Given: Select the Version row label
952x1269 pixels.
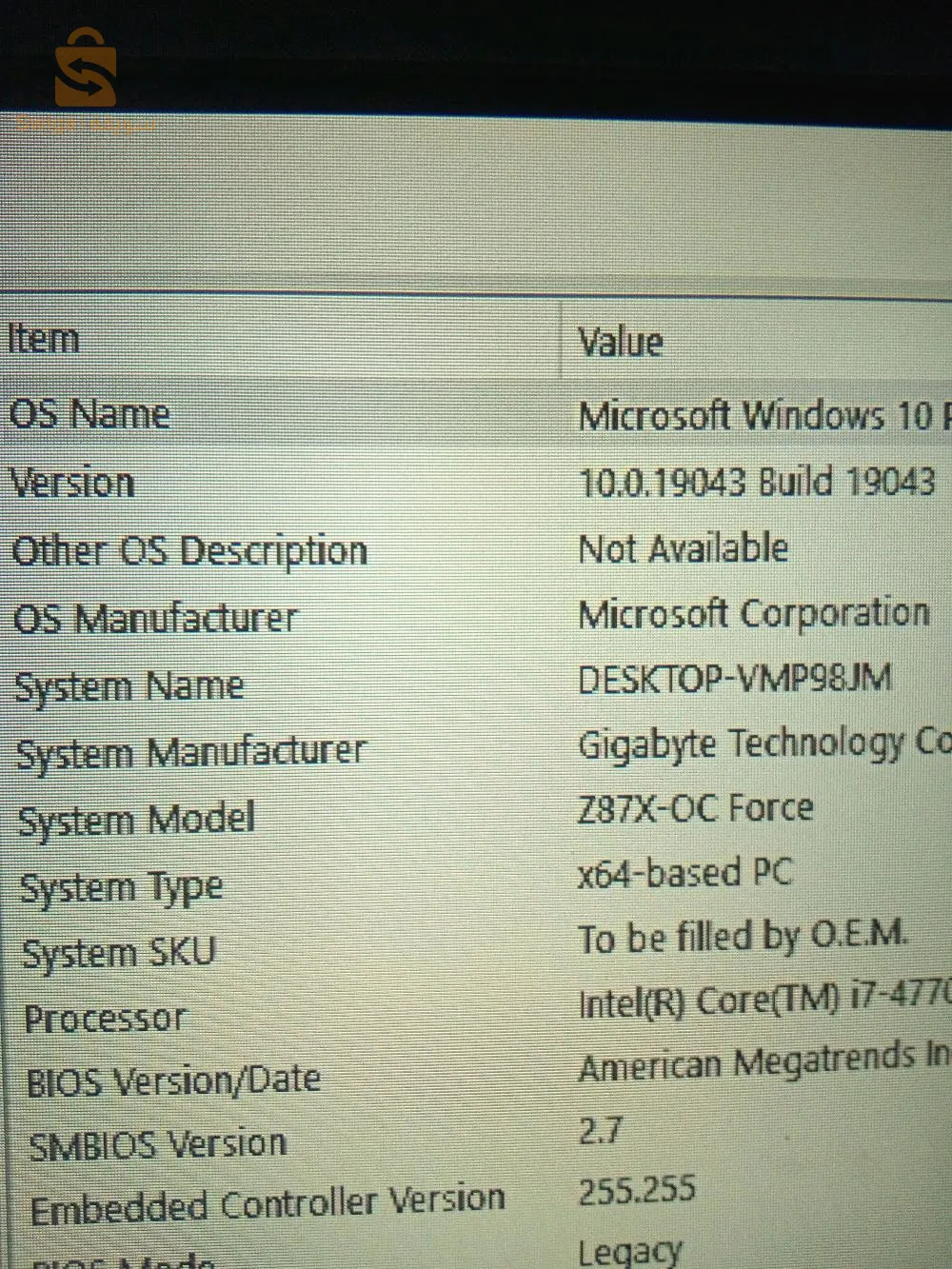Looking at the screenshot, I should (x=72, y=482).
